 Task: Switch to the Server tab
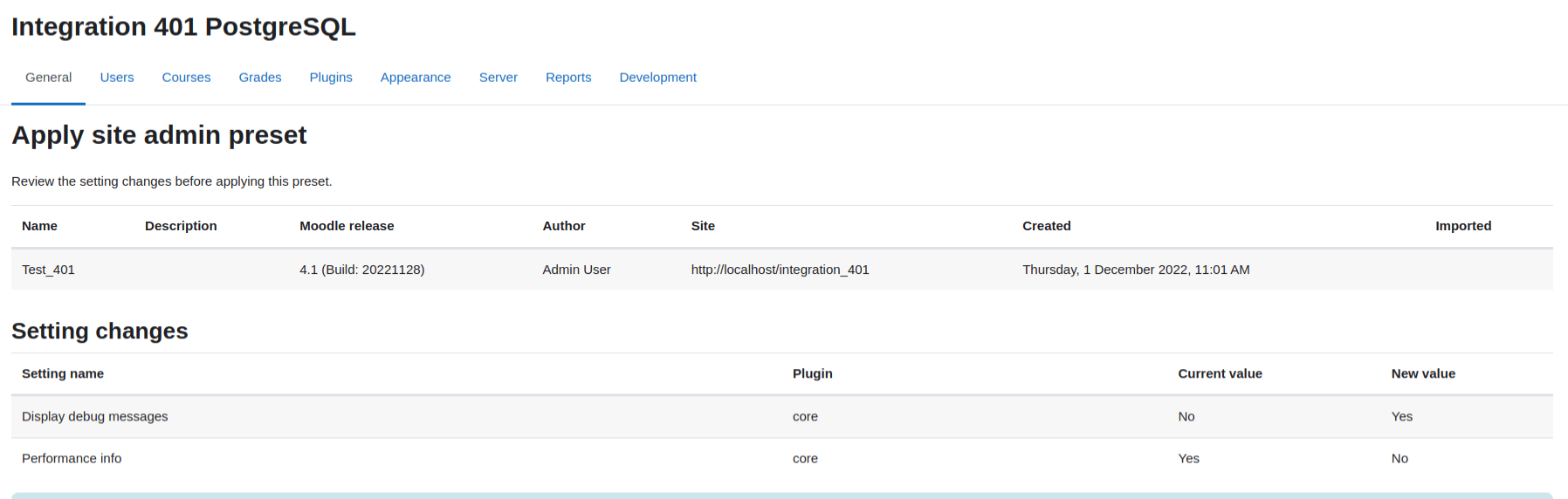(x=499, y=78)
